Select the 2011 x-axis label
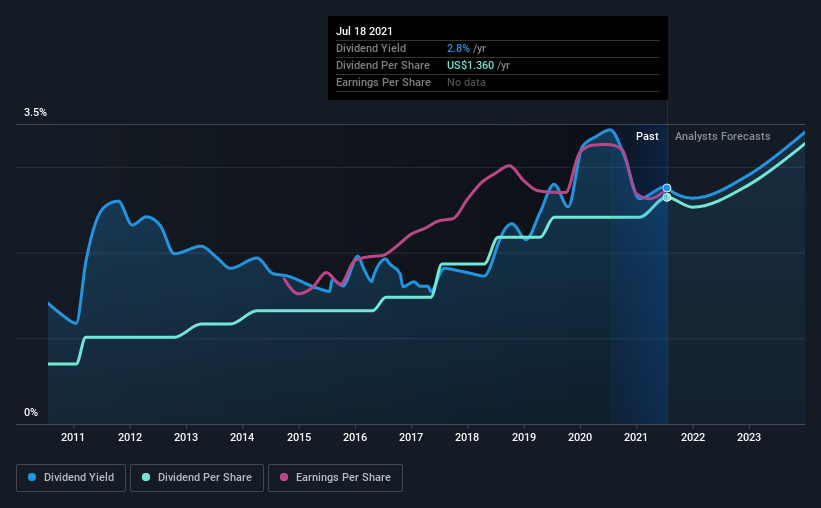821x508 pixels. click(x=73, y=437)
